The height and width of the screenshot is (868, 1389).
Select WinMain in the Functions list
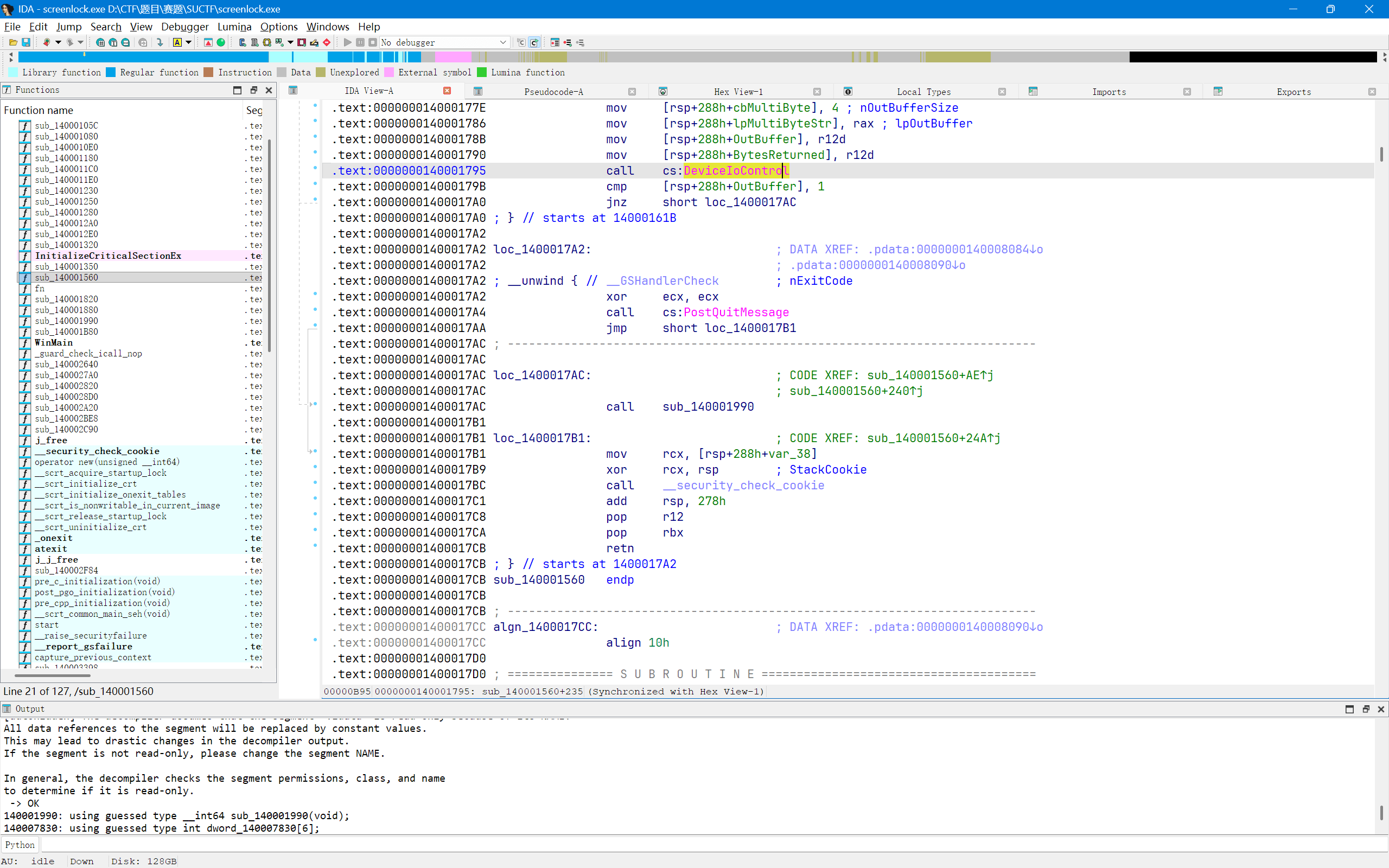(53, 343)
